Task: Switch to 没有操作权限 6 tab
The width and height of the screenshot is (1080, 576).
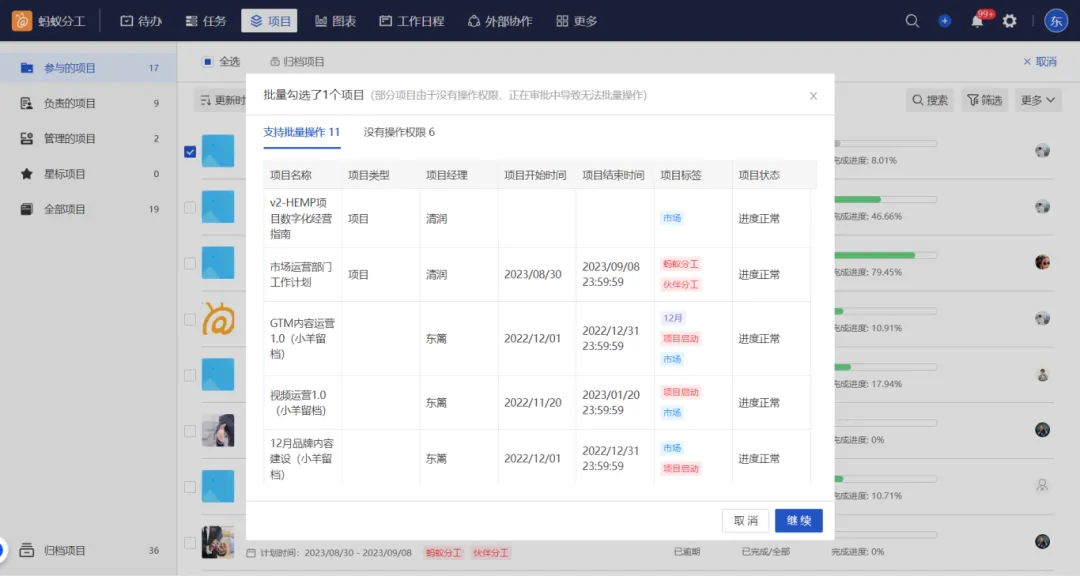Action: [399, 132]
